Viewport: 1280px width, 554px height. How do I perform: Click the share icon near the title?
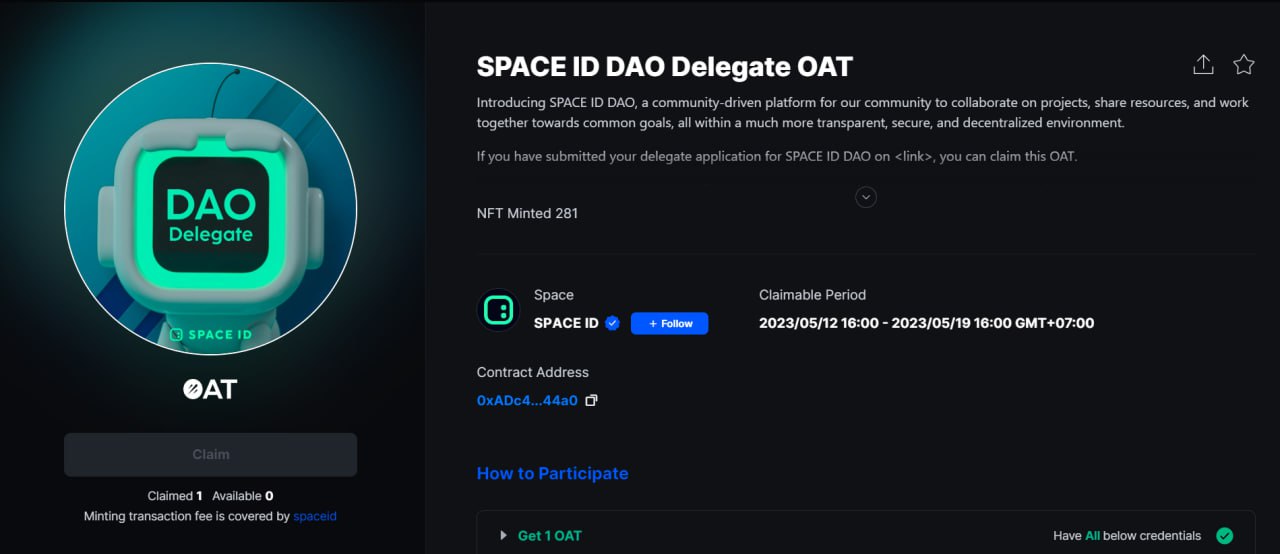click(x=1203, y=65)
